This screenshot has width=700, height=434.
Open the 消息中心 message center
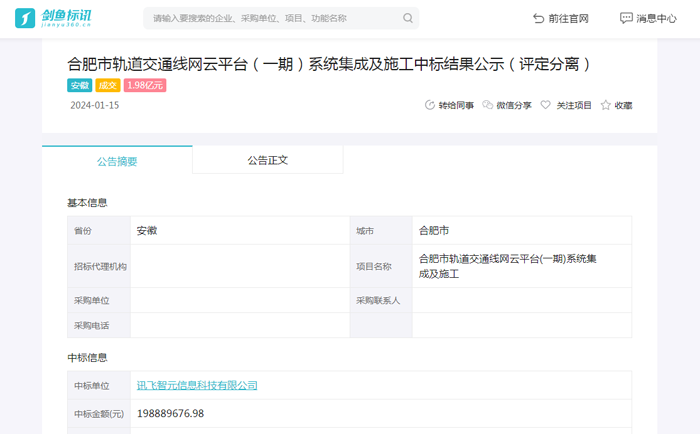[648, 18]
